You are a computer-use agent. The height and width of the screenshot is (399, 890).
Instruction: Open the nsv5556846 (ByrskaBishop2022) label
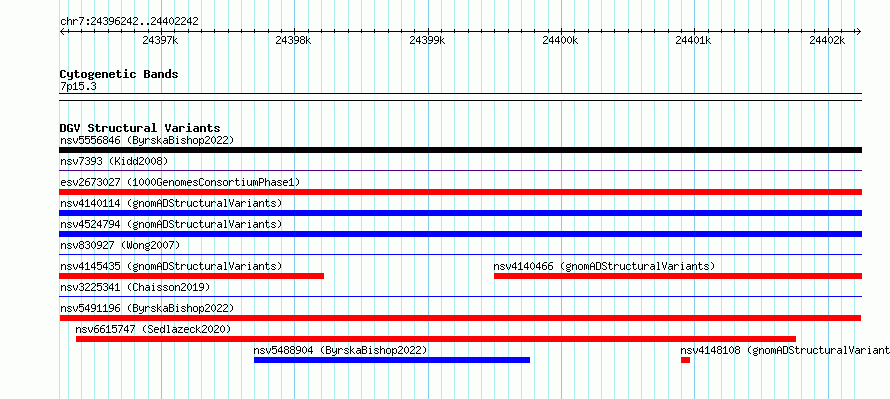pyautogui.click(x=147, y=140)
